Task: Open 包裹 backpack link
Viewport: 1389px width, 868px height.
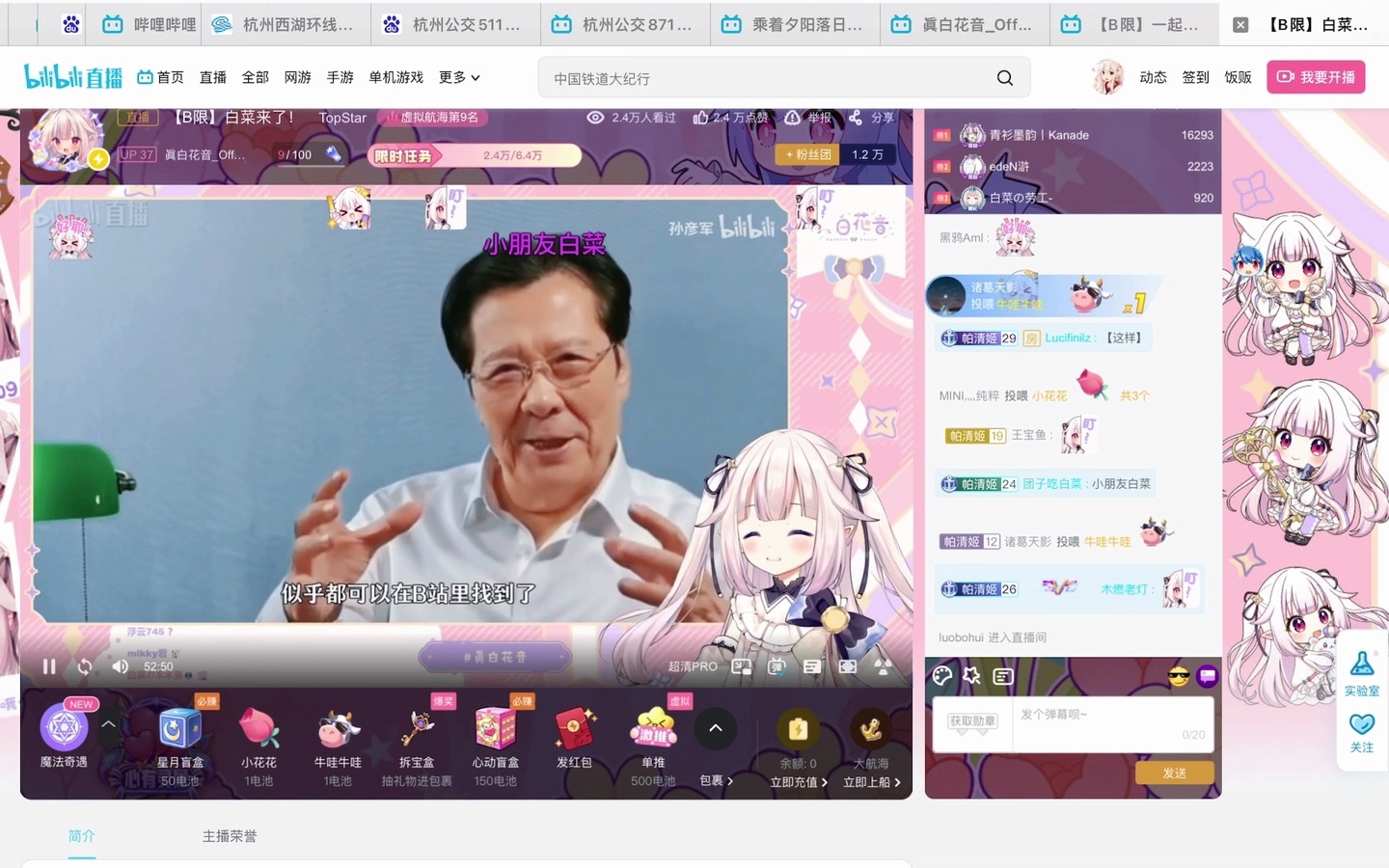Action: [717, 781]
